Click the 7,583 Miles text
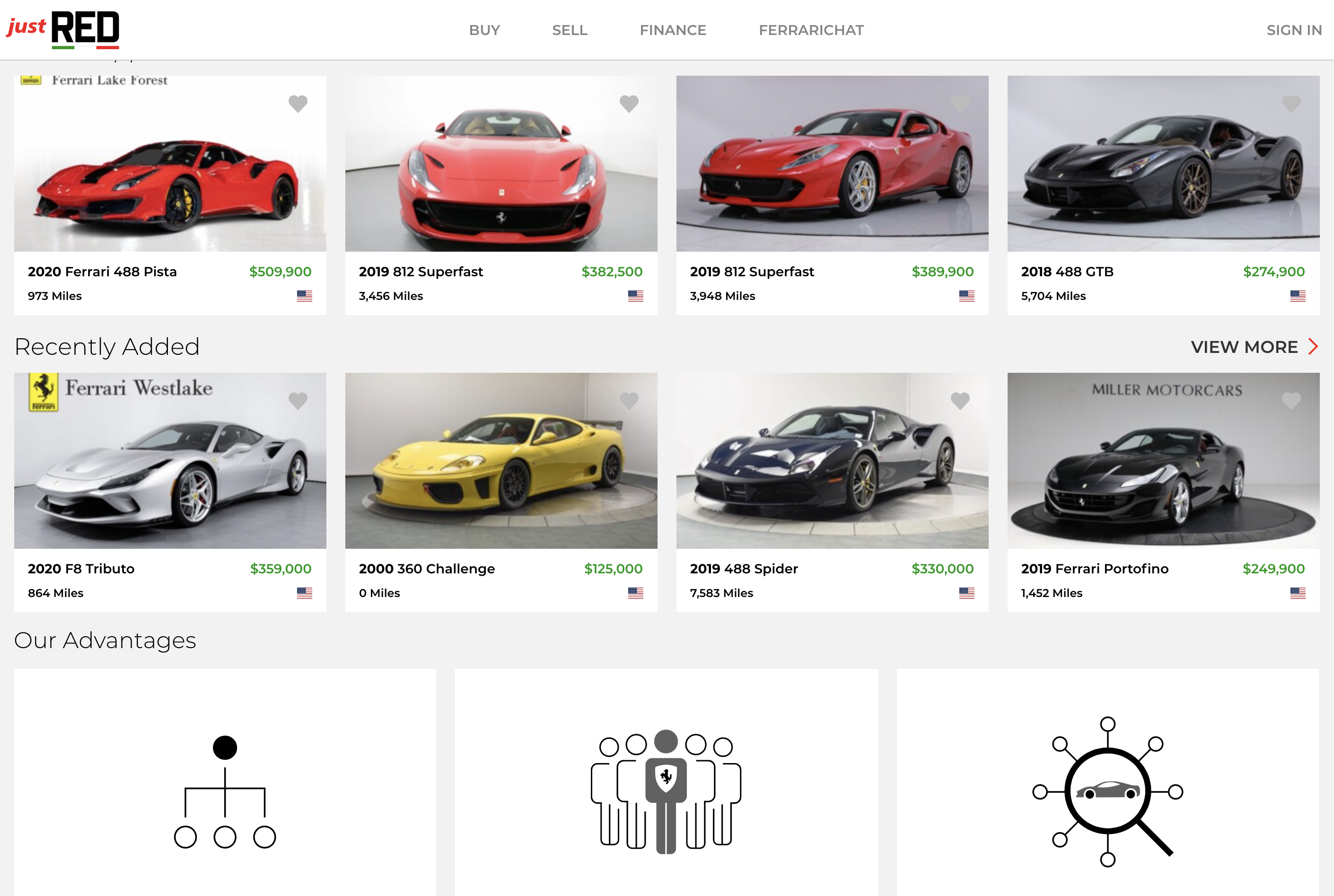This screenshot has width=1334, height=896. coord(721,593)
